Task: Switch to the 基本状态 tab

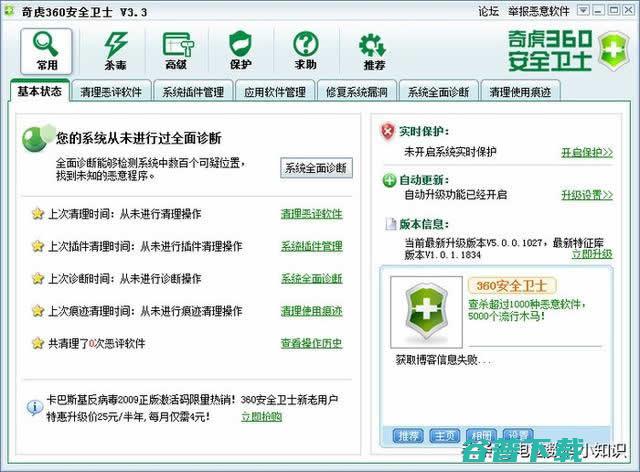Action: tap(40, 91)
